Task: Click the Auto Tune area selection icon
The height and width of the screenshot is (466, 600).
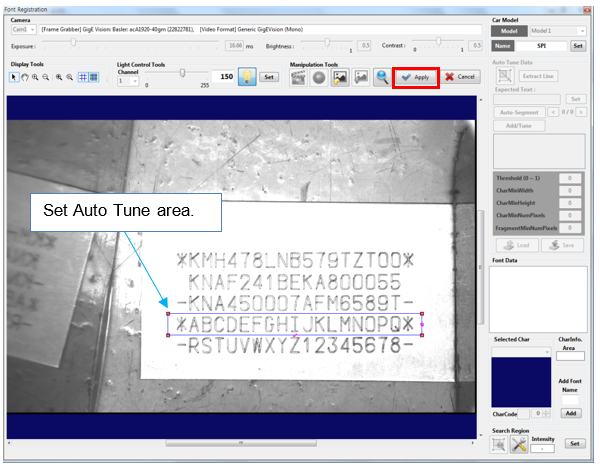Action: pos(506,76)
